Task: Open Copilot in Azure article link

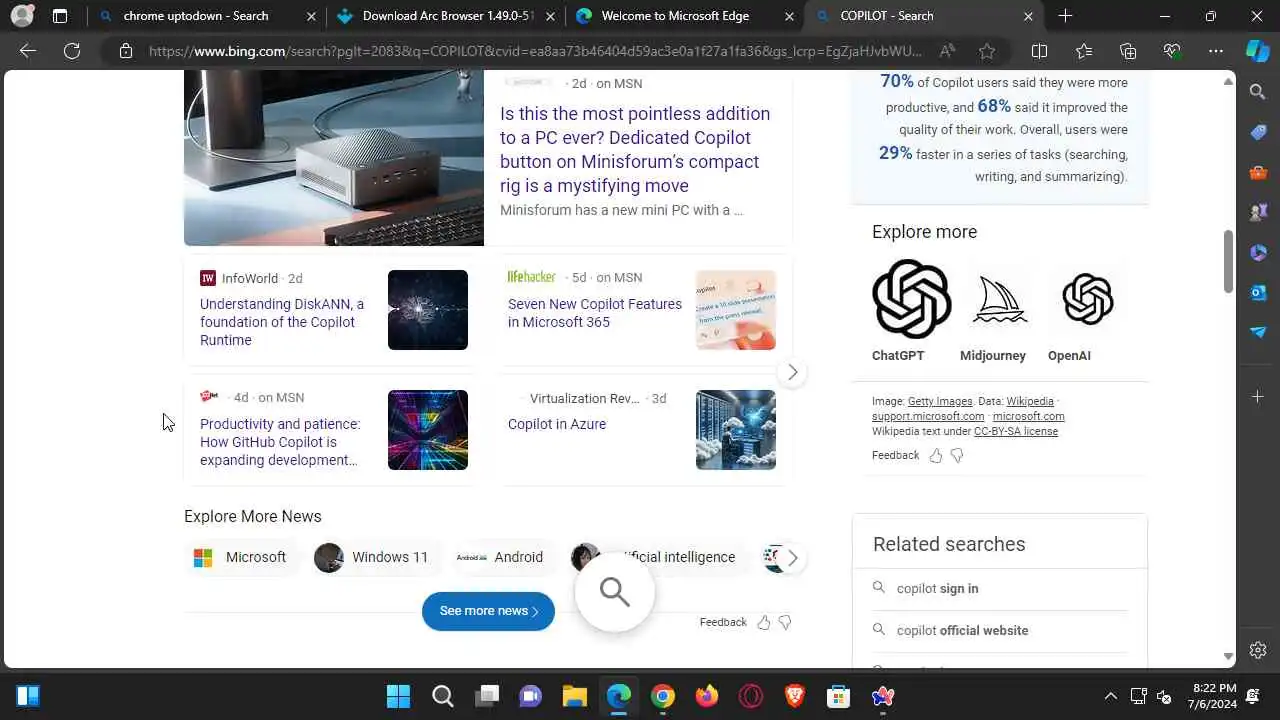Action: tap(557, 424)
